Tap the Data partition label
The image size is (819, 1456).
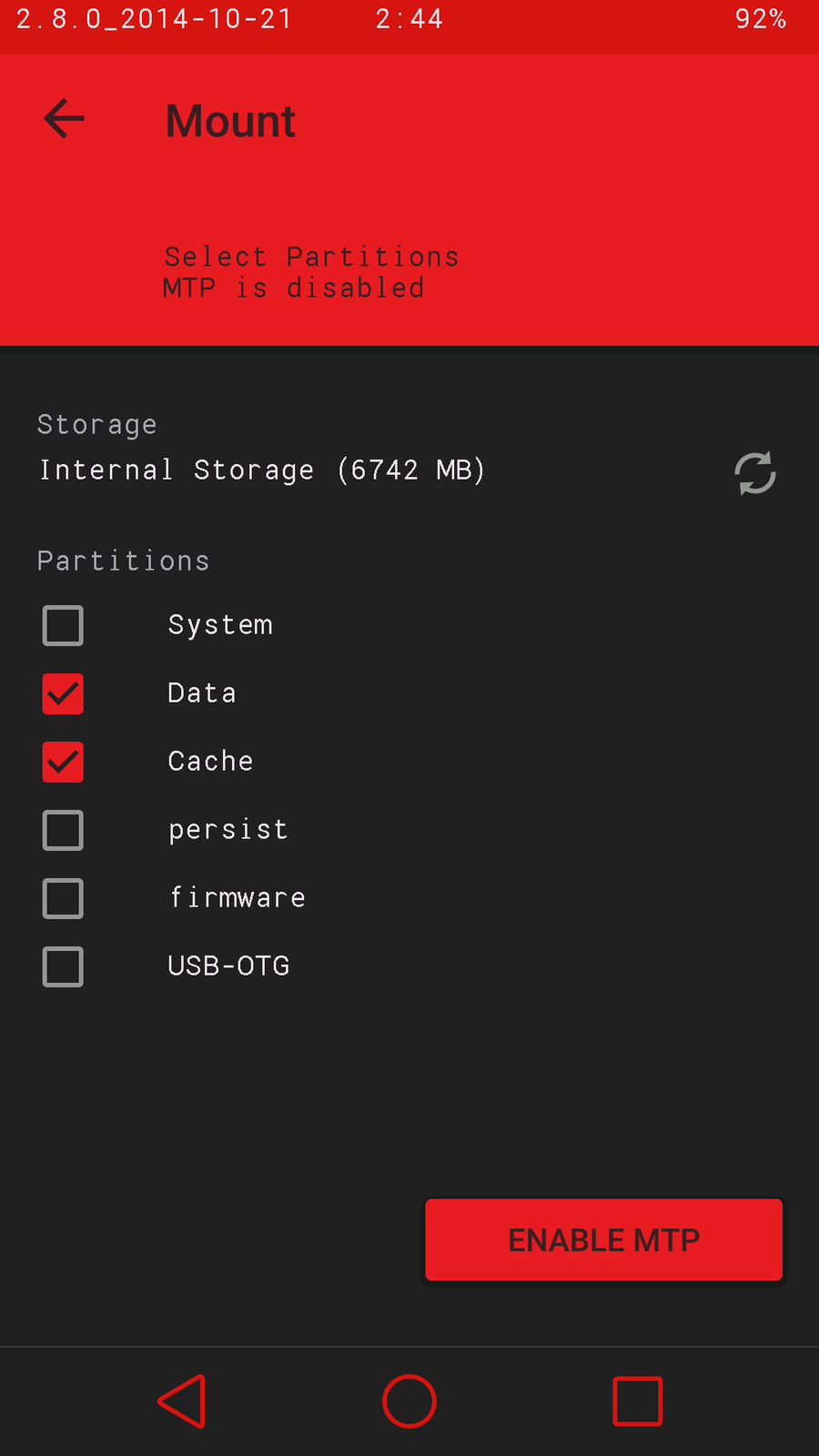click(202, 693)
